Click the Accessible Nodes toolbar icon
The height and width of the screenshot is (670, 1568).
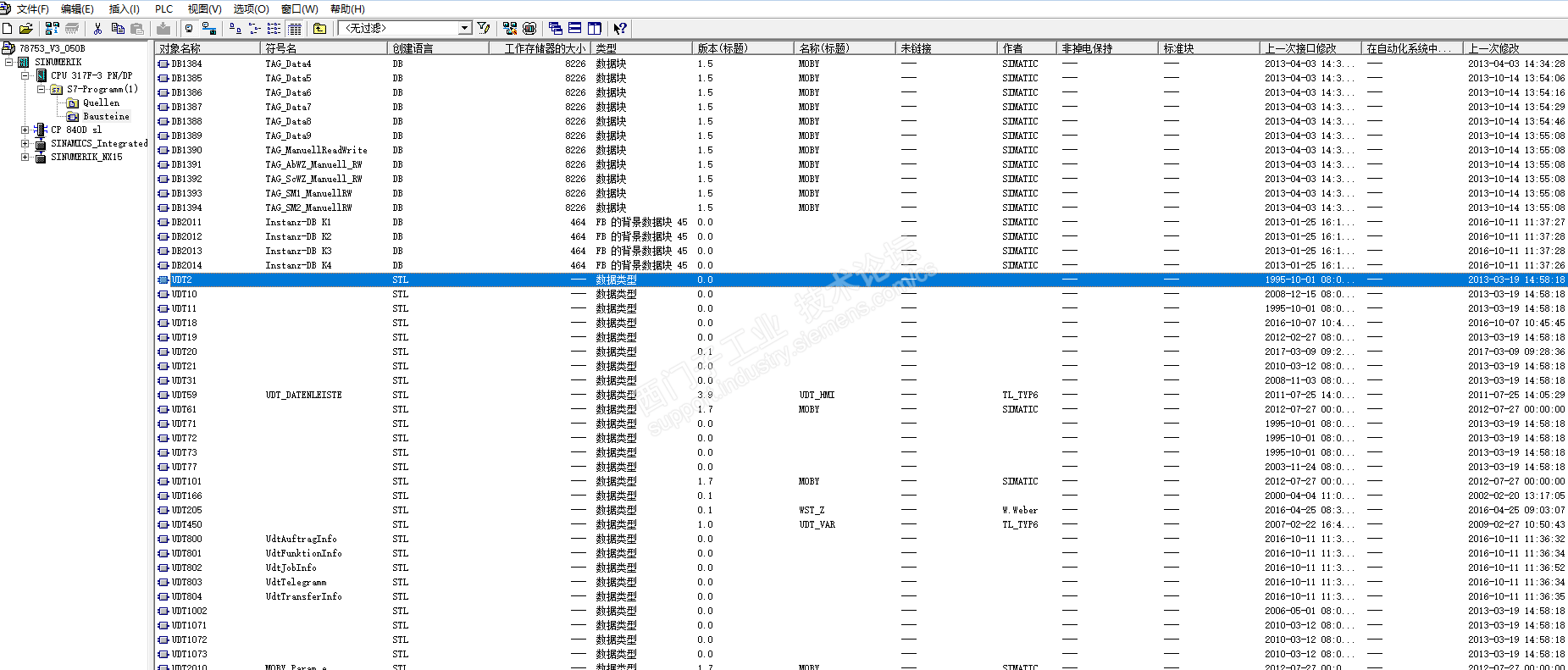53,28
